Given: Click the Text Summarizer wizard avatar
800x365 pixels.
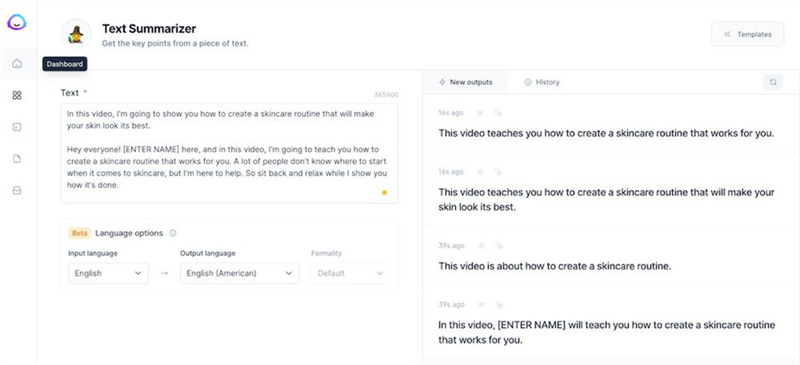Looking at the screenshot, I should 77,34.
